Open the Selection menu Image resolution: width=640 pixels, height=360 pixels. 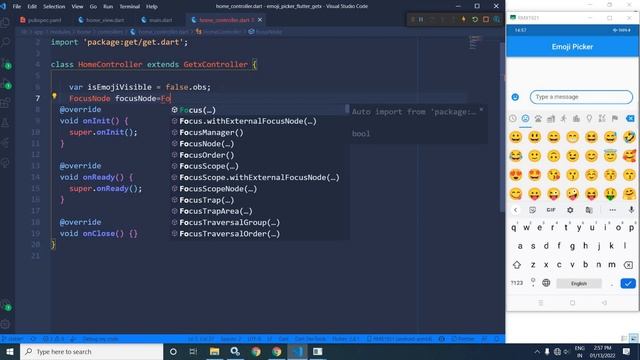click(x=54, y=7)
